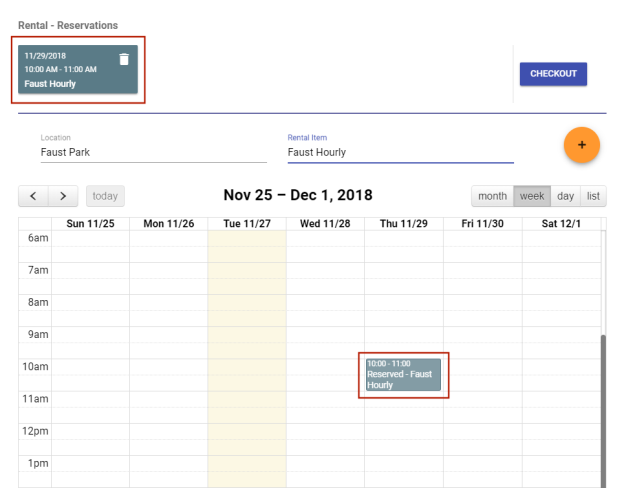Go to next week with right arrow
Screen dimensions: 624x488
(63, 196)
